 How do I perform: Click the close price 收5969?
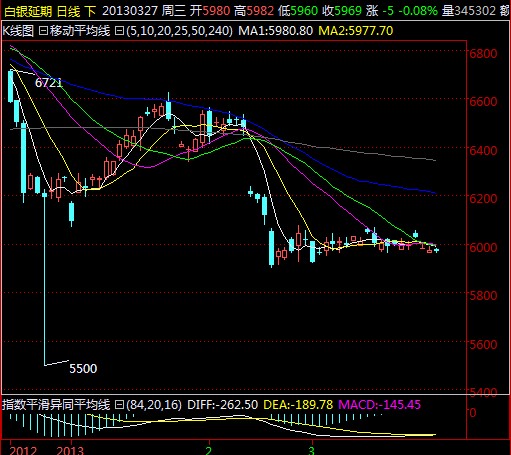click(x=342, y=11)
